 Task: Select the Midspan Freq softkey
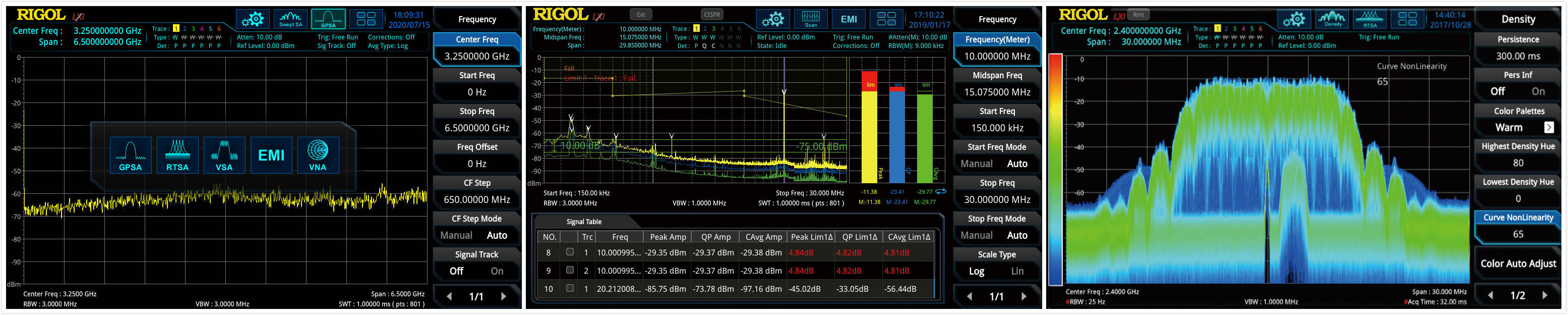coord(997,84)
